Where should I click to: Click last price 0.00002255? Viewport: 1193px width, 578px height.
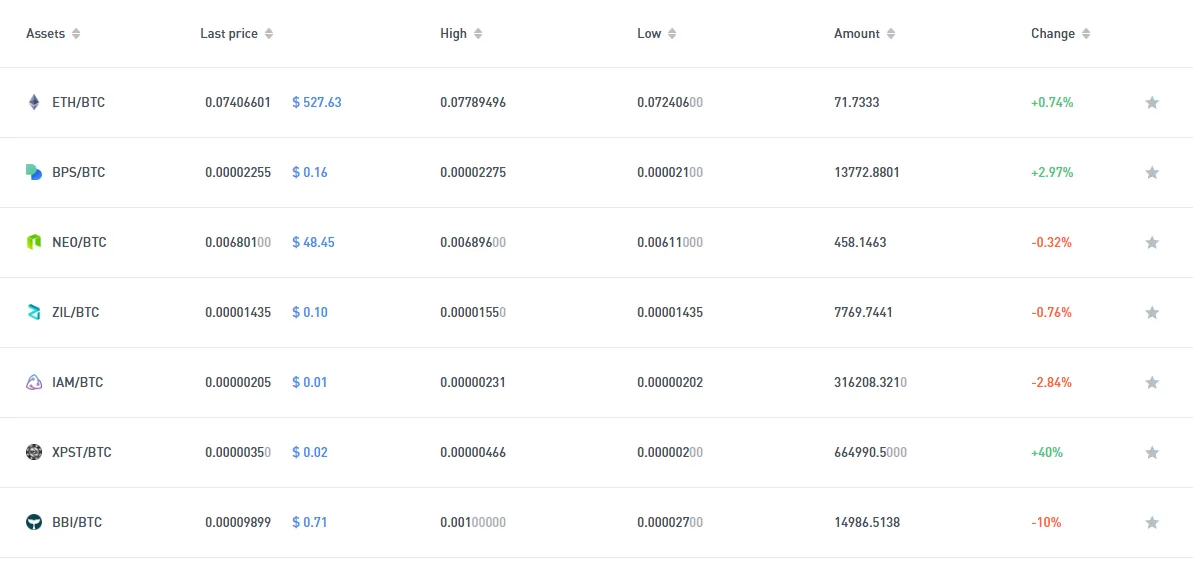(x=238, y=172)
